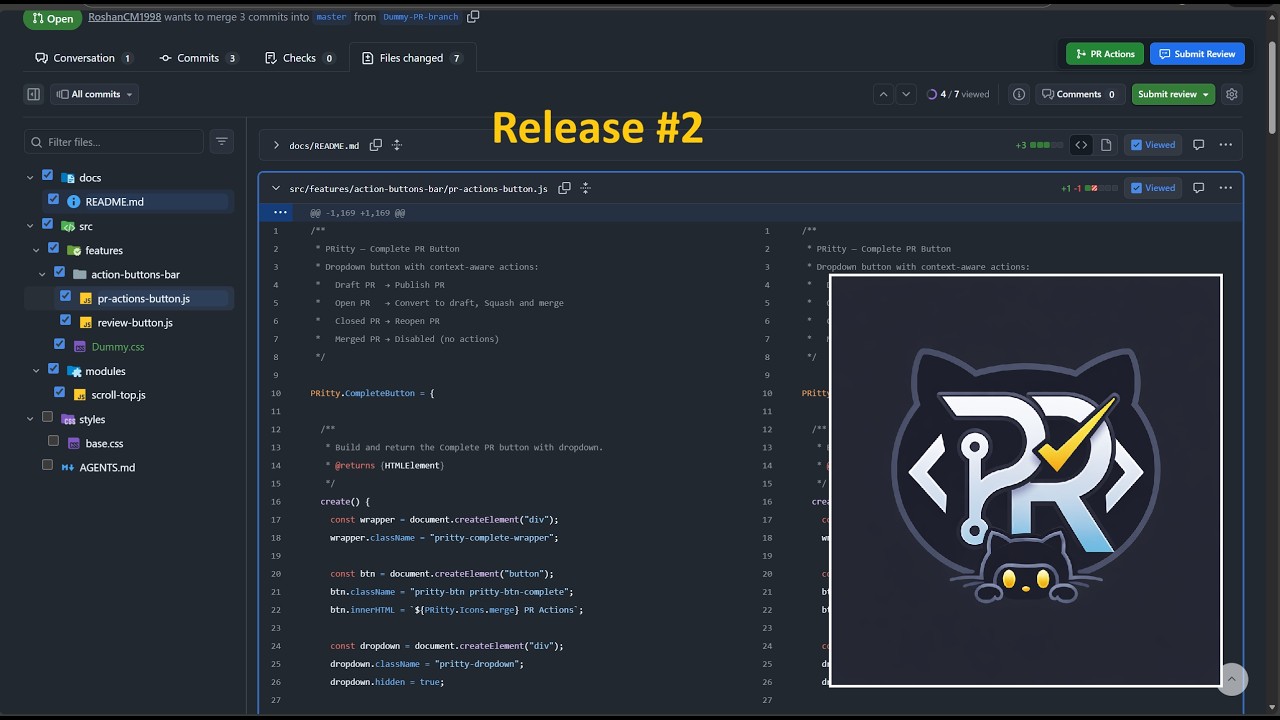Comment on the pr-actions-button.js file
Screen dimensions: 1280x720
coord(1199,188)
